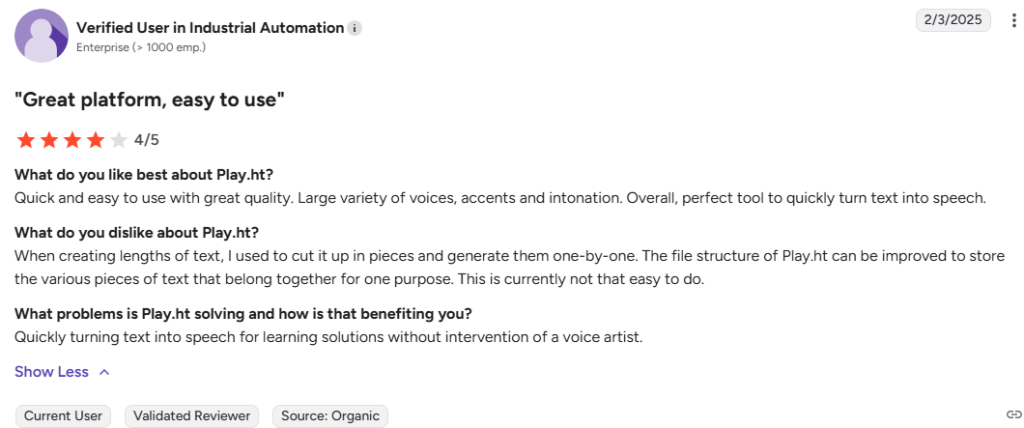Click the upward chevron beside Show Less

[104, 372]
